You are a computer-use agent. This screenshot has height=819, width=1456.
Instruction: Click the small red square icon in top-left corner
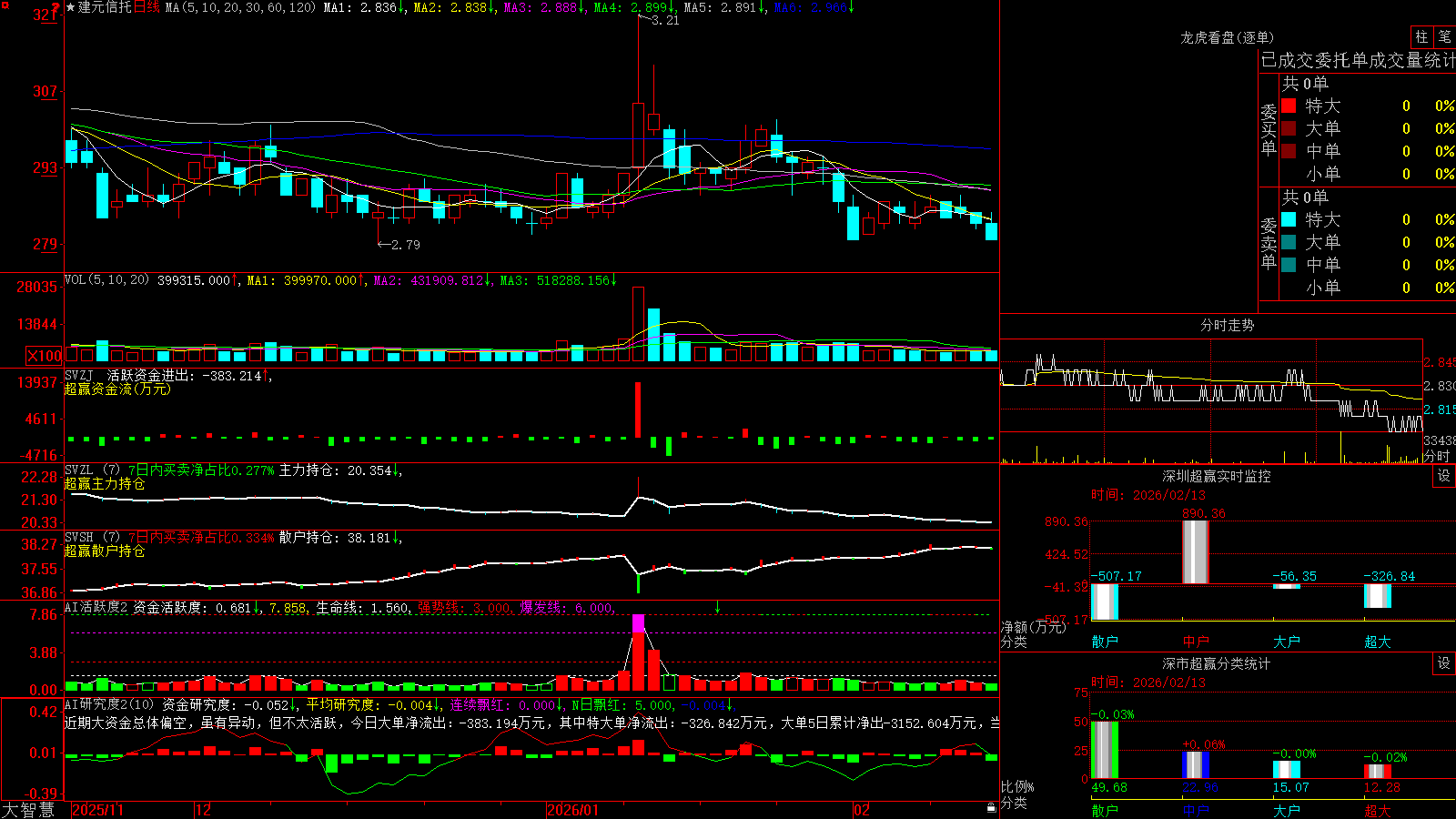(5, 5)
